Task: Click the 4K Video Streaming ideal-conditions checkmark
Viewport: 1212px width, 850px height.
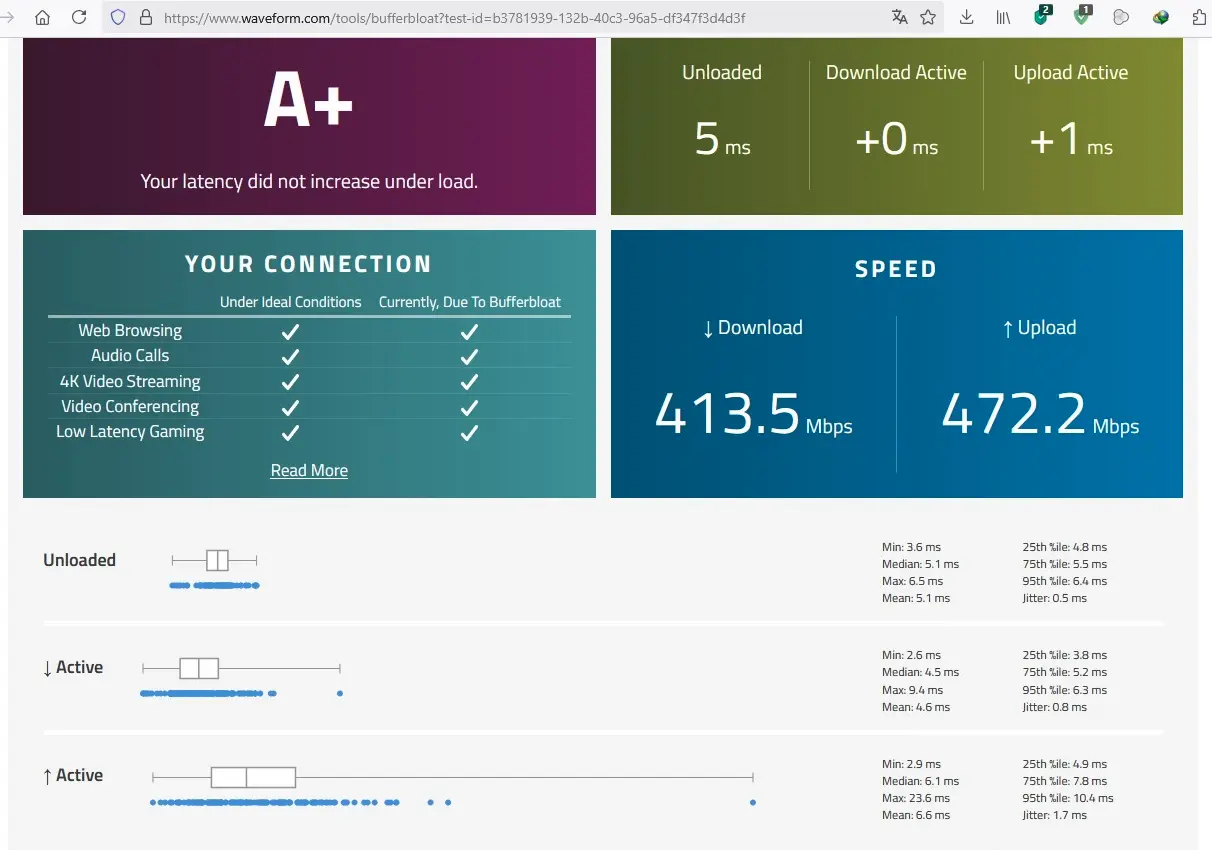Action: tap(290, 381)
